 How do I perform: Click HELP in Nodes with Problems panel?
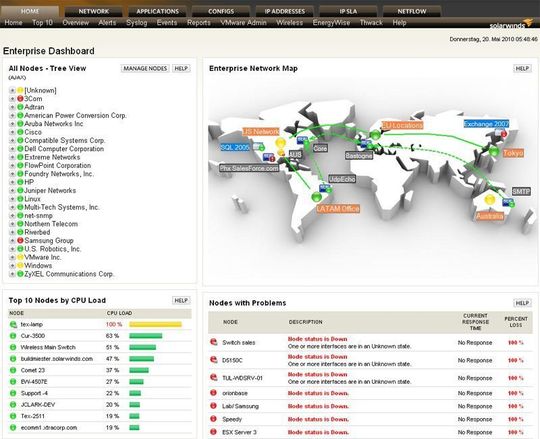(x=522, y=303)
